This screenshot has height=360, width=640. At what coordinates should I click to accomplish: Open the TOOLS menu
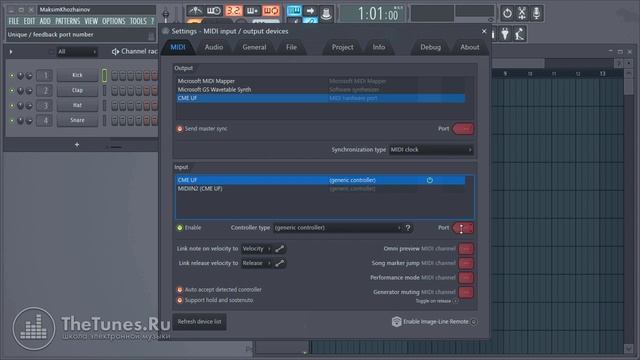[x=138, y=21]
